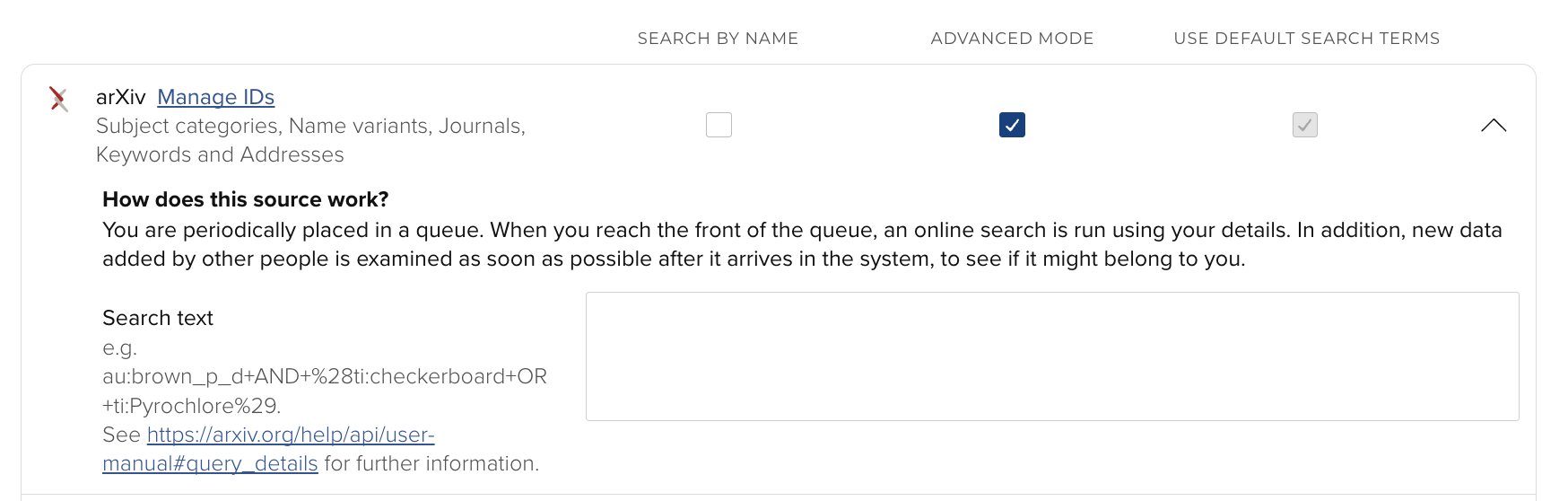Click the arXiv source name text
The width and height of the screenshot is (1568, 501).
click(x=120, y=97)
